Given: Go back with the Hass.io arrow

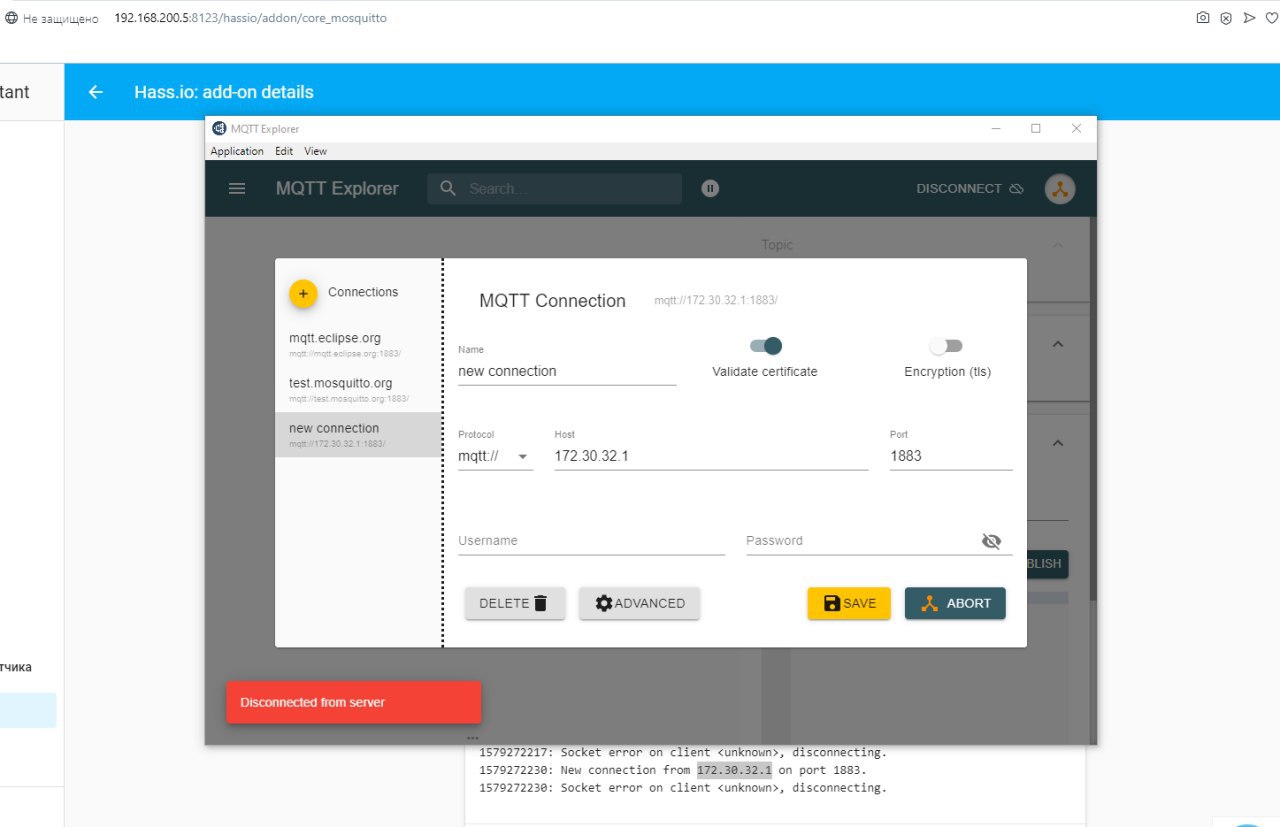Looking at the screenshot, I should [96, 92].
